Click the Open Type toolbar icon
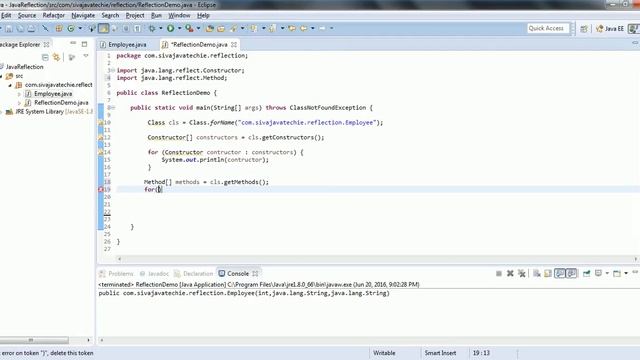The image size is (640, 360). click(x=210, y=28)
